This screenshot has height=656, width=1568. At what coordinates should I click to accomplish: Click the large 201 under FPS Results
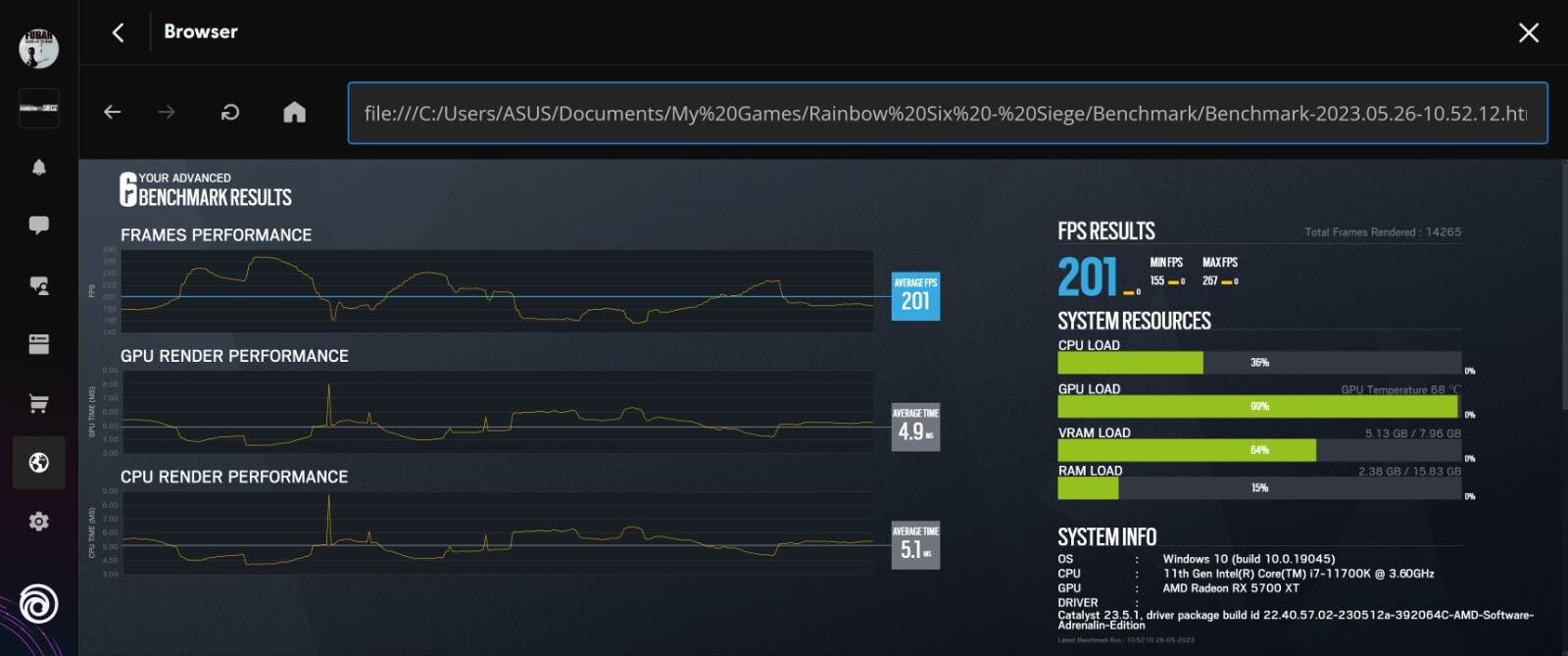tap(1088, 277)
